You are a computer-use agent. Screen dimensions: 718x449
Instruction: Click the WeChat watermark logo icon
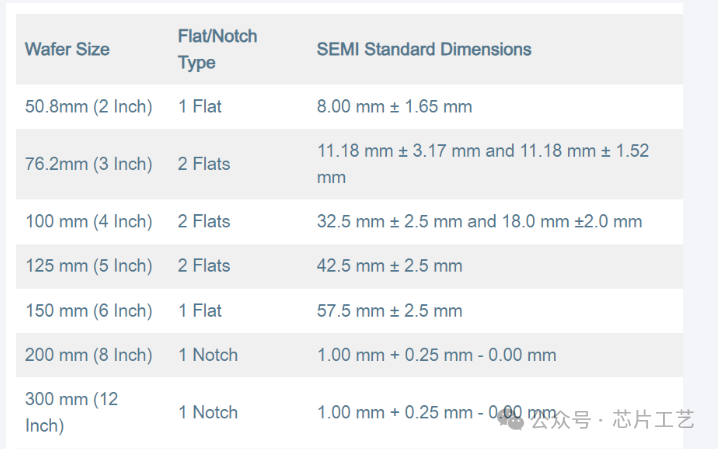(512, 420)
